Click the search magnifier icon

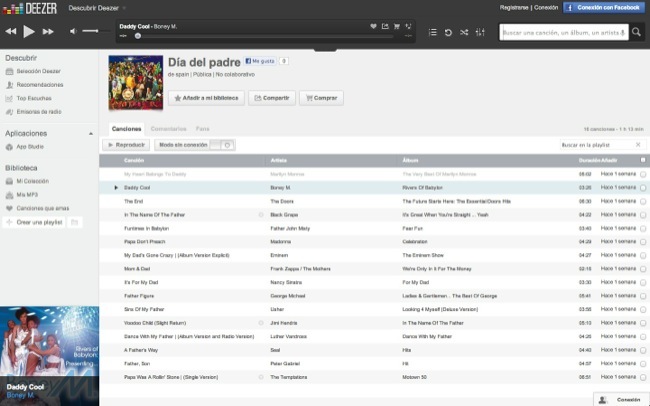(636, 32)
